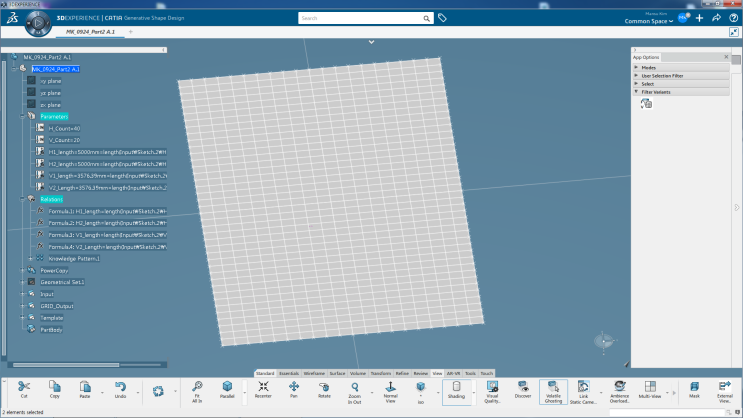Click the search magnifier button

(x=426, y=18)
